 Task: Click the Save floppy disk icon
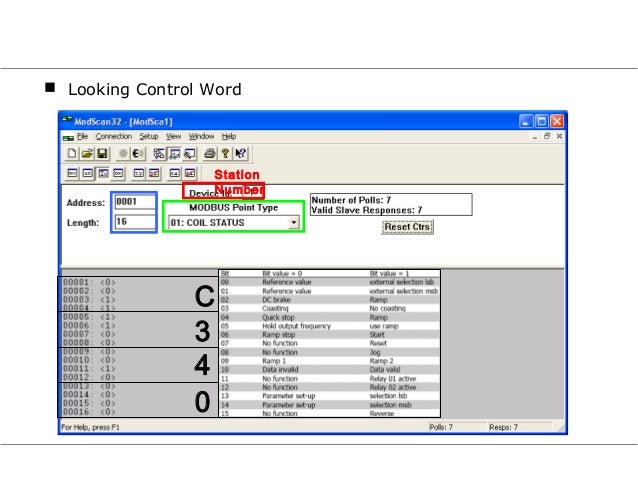(102, 153)
